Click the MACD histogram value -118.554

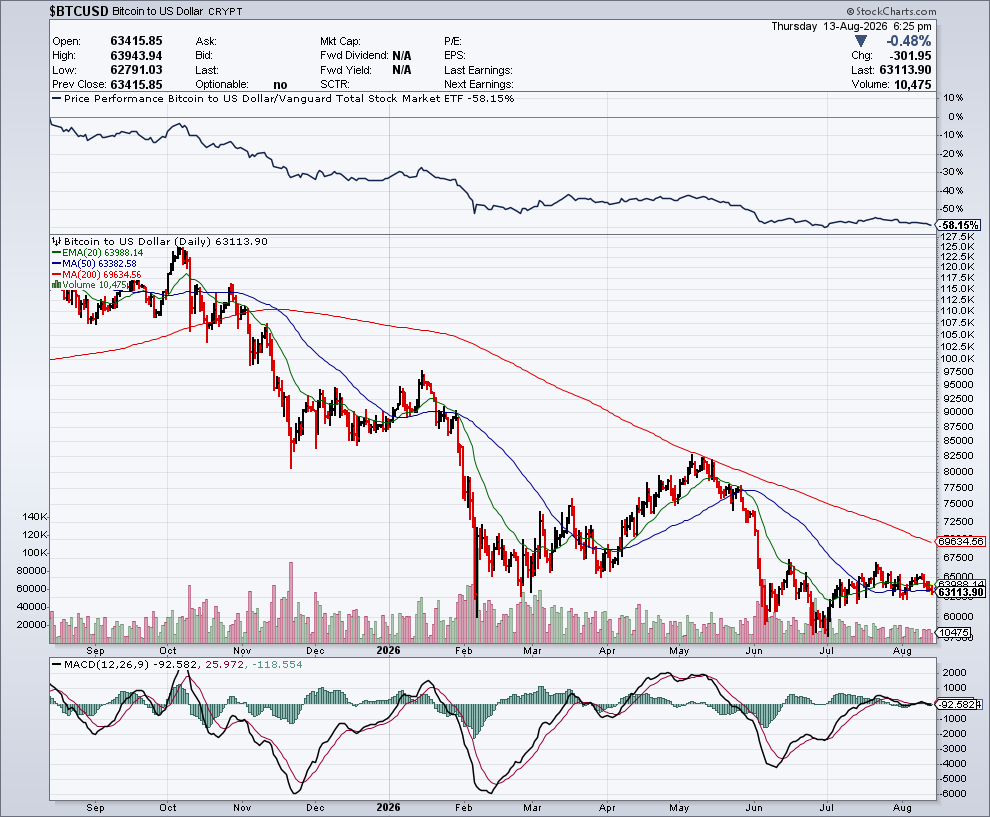click(277, 664)
